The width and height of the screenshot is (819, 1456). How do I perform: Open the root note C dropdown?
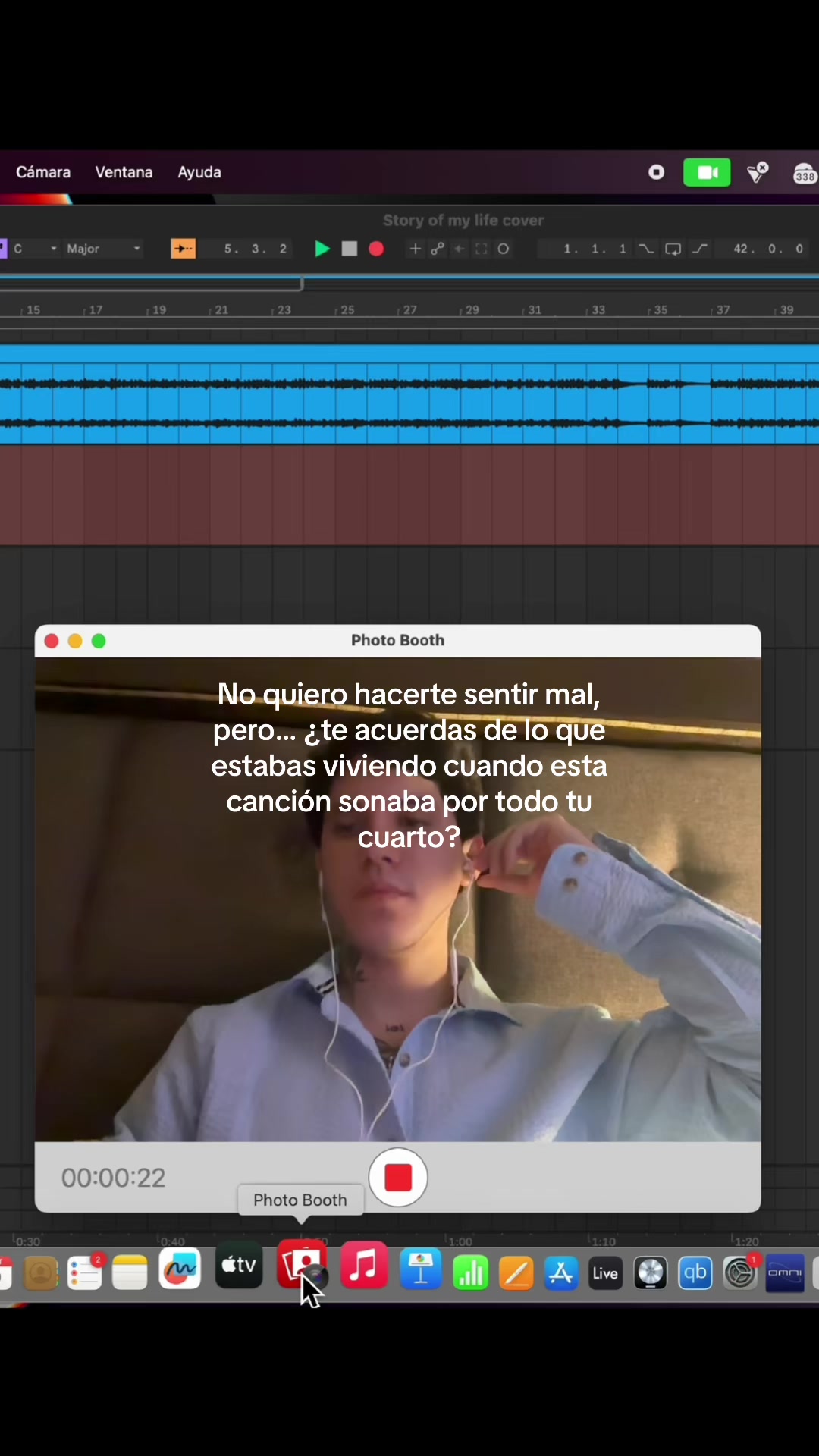click(x=35, y=249)
